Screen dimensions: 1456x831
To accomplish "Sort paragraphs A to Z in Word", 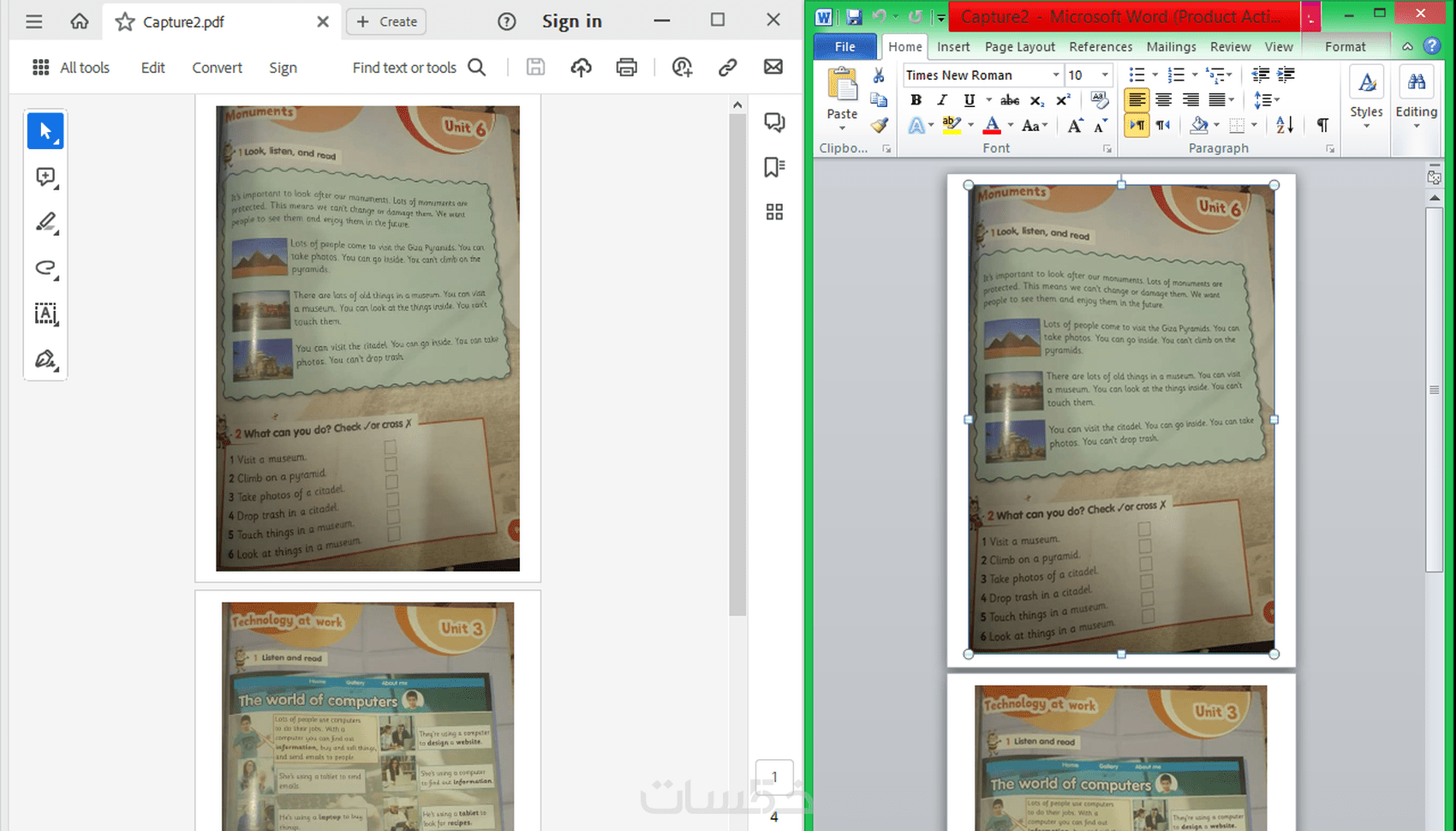I will 1285,125.
